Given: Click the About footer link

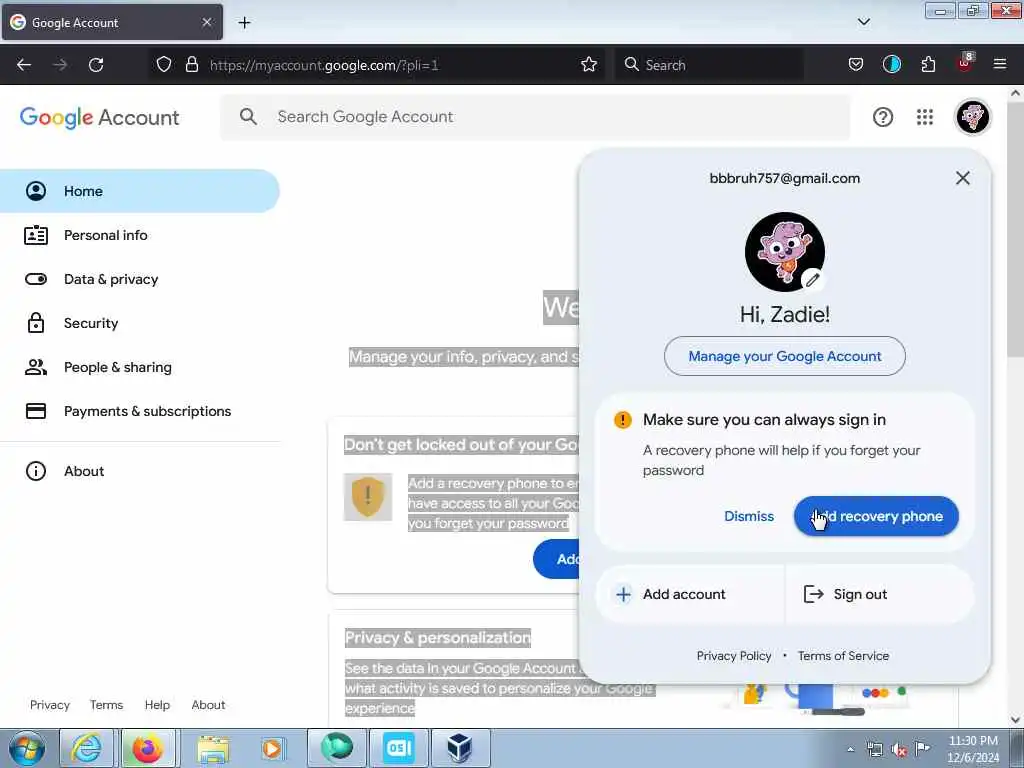Looking at the screenshot, I should tap(208, 705).
